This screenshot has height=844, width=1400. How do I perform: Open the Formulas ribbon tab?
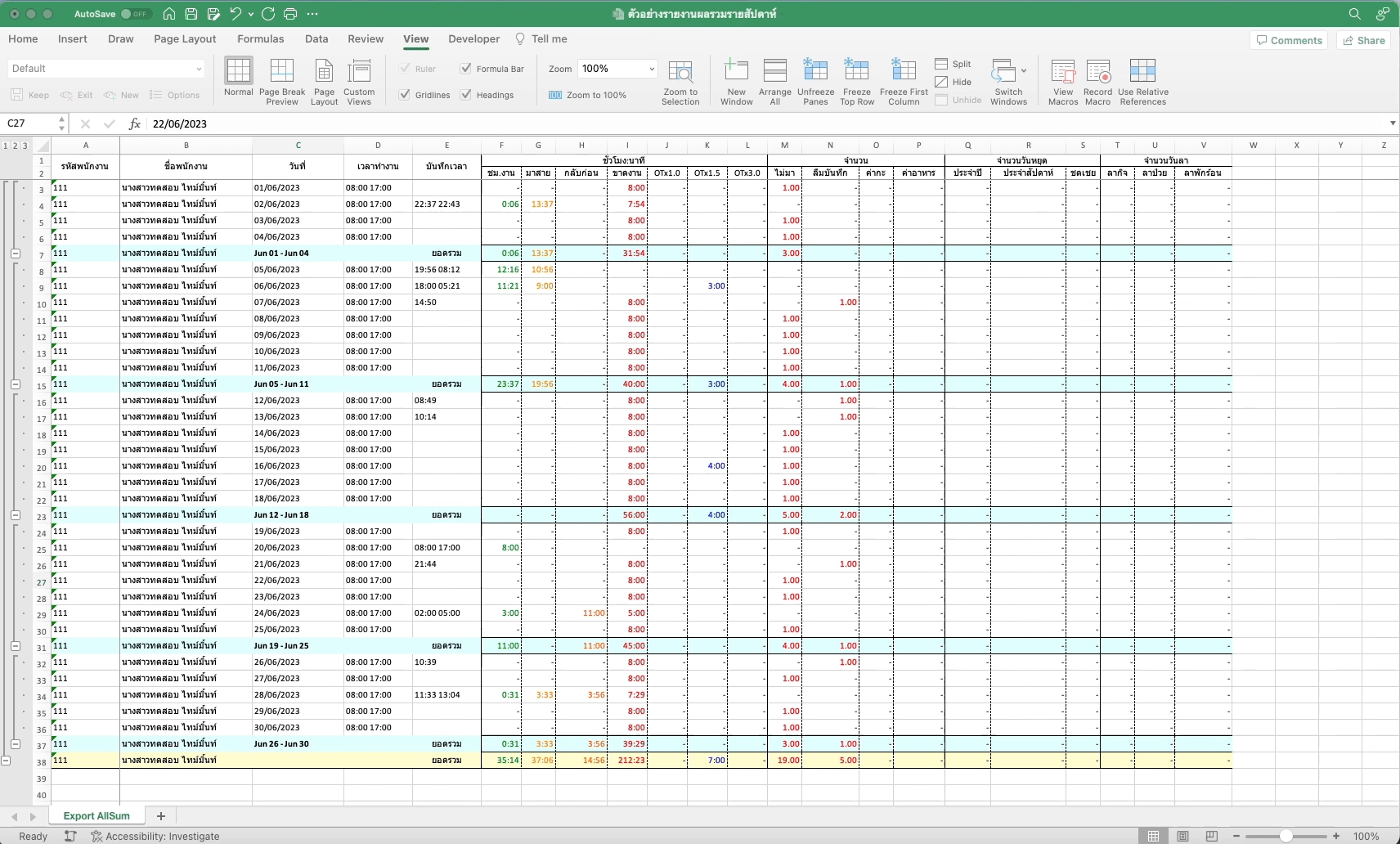pyautogui.click(x=260, y=38)
